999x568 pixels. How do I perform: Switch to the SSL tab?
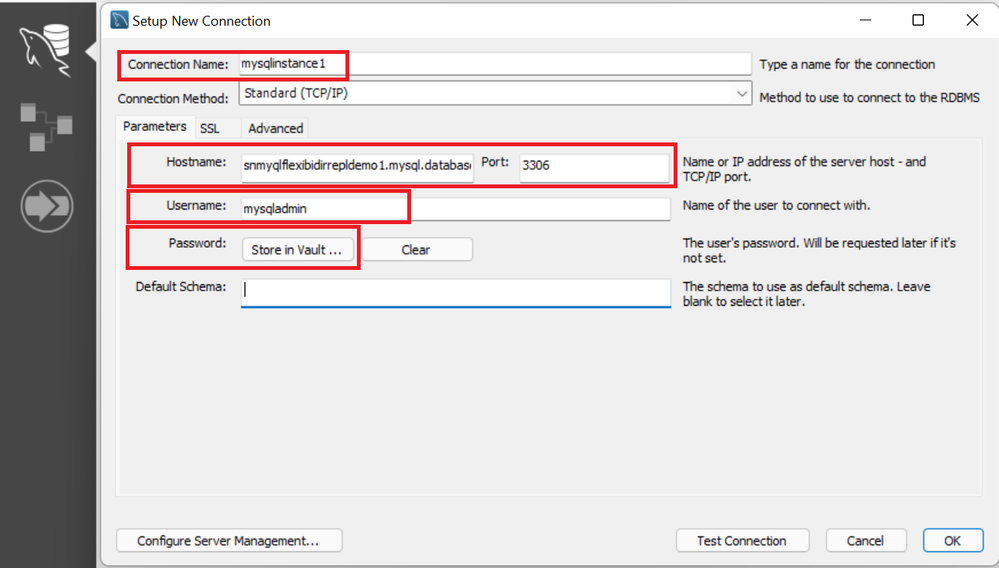(x=210, y=129)
